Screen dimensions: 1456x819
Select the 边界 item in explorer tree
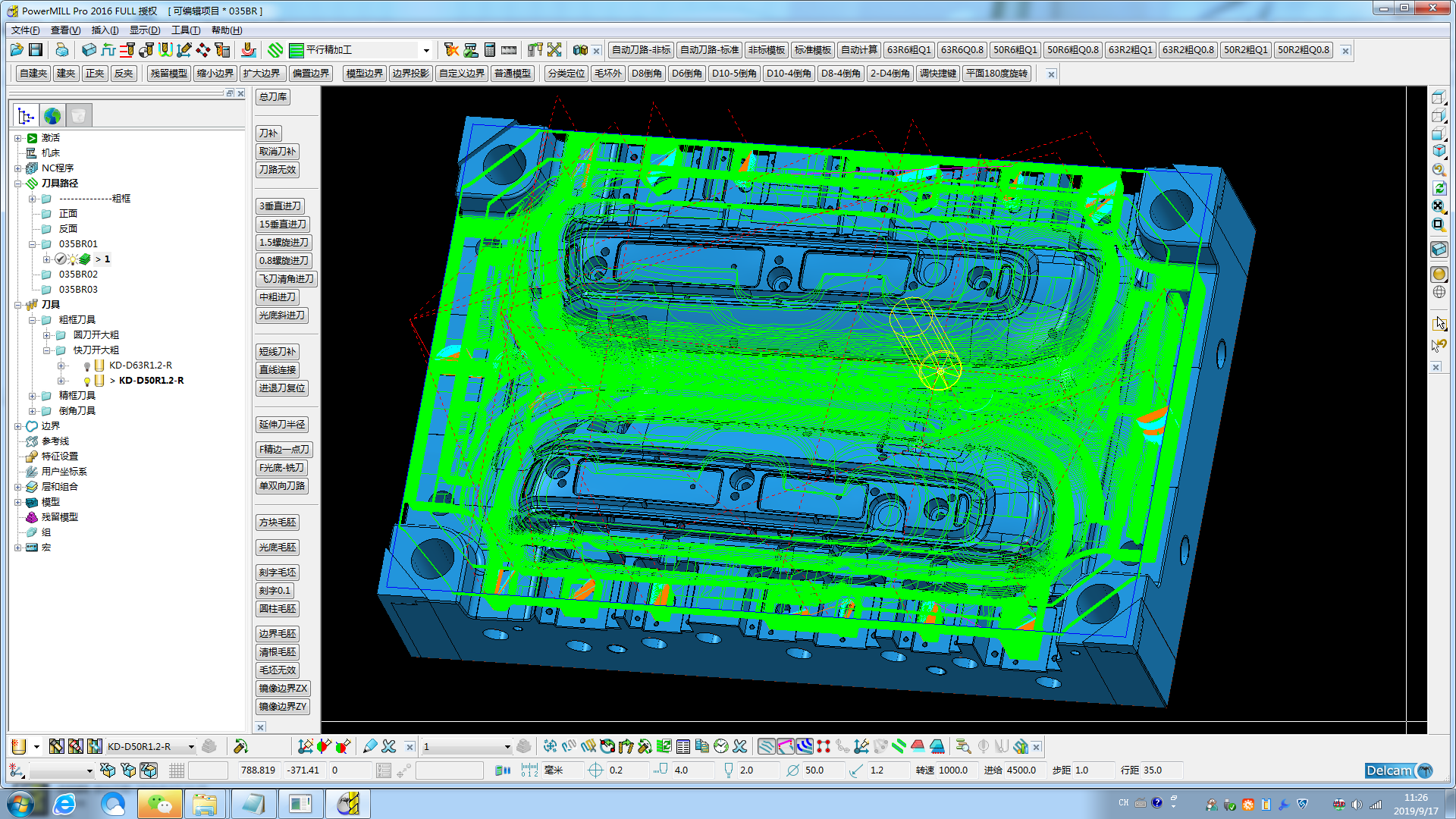click(x=50, y=426)
